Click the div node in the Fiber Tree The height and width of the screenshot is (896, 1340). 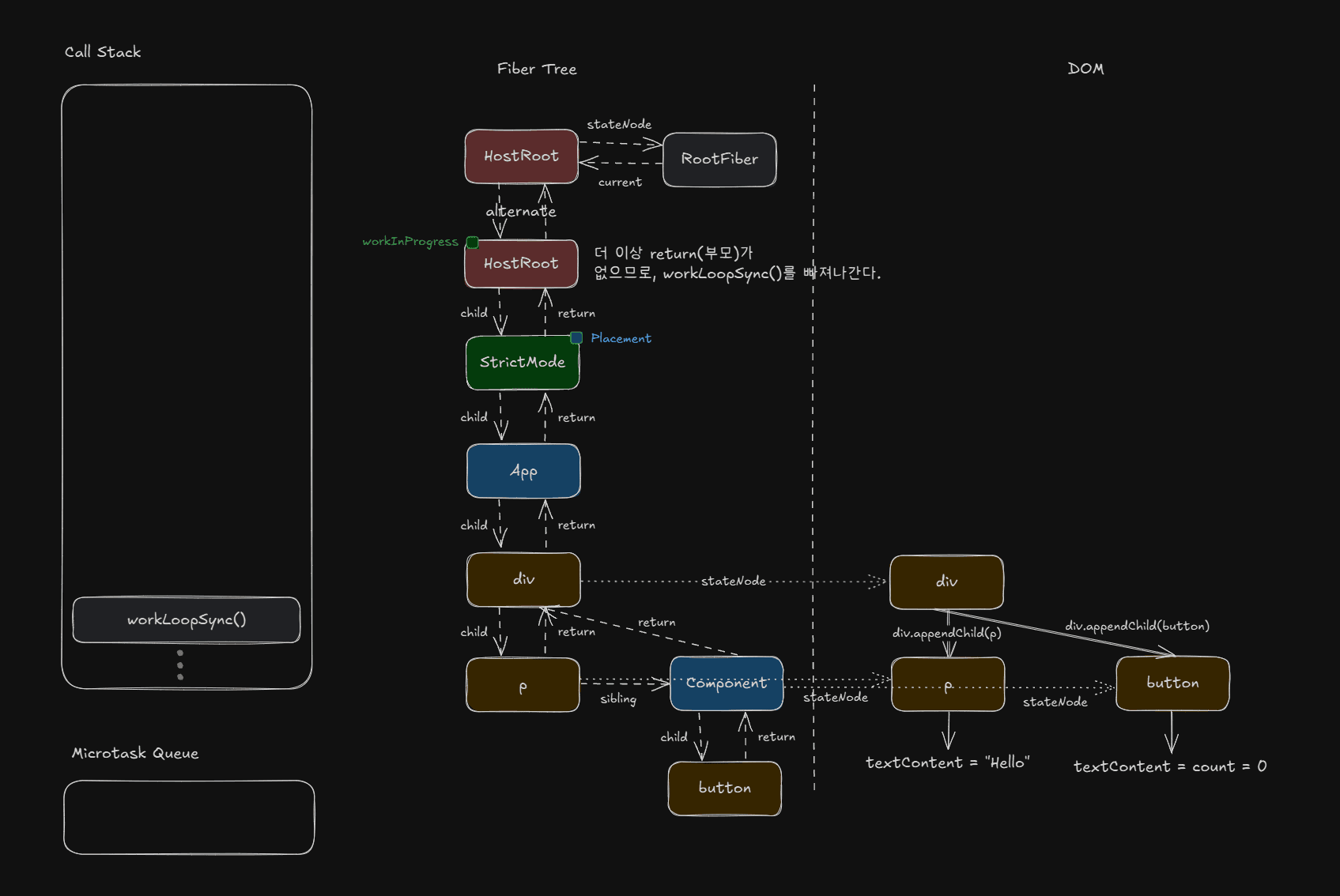tap(523, 579)
